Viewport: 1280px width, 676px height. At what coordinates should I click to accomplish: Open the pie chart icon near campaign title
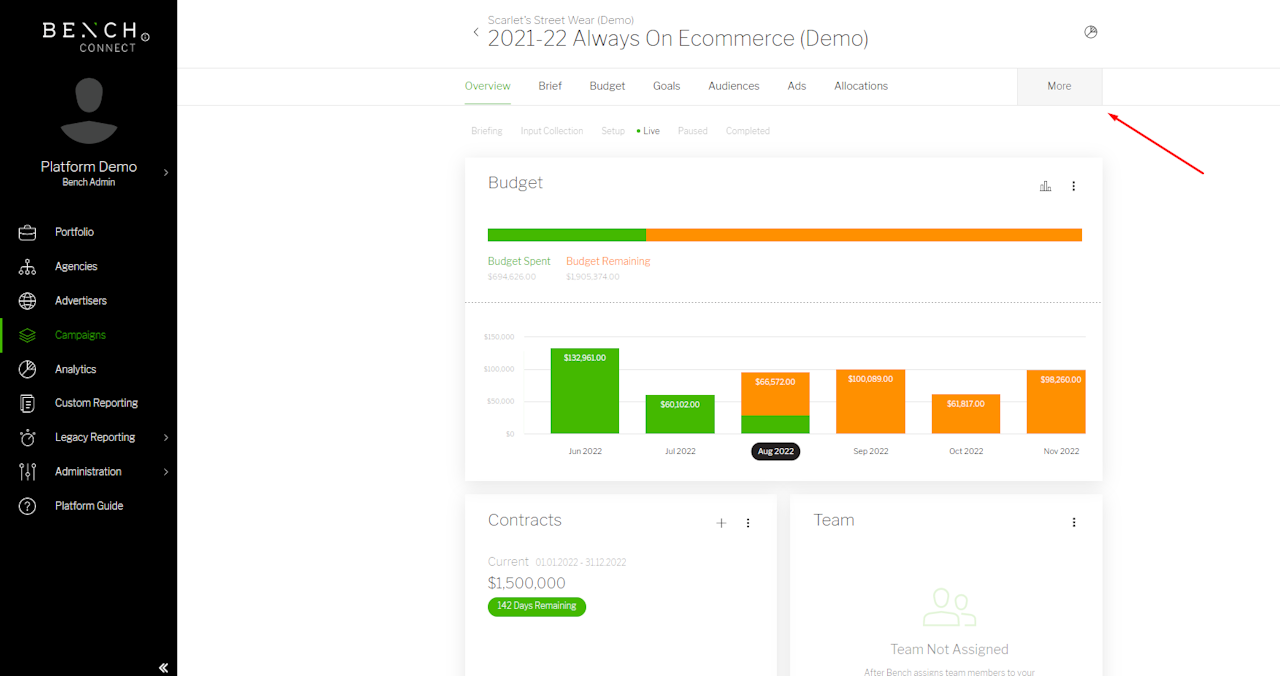coord(1091,32)
